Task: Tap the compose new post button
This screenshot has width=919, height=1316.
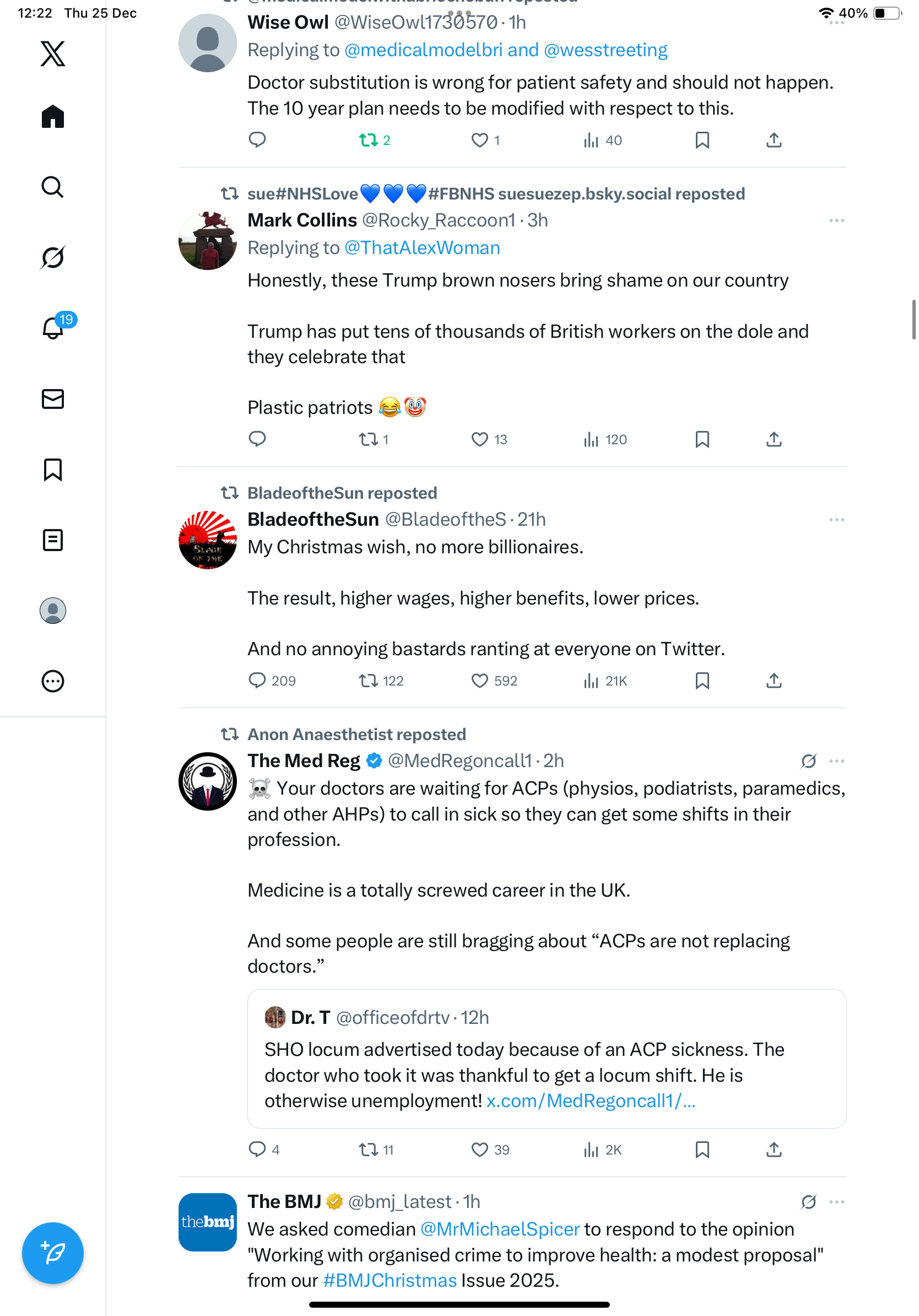Action: 53,1253
